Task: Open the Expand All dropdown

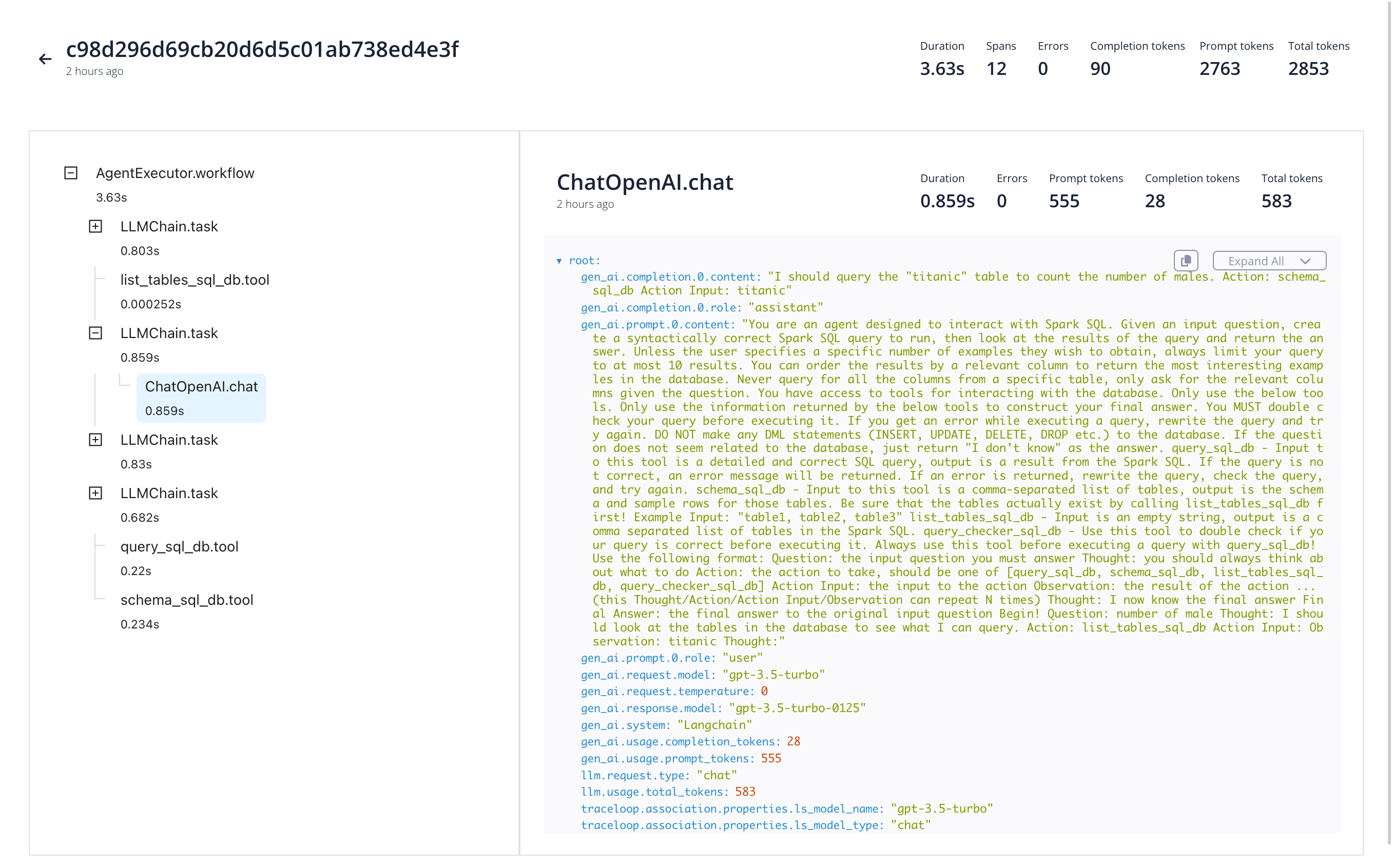Action: pos(1269,261)
